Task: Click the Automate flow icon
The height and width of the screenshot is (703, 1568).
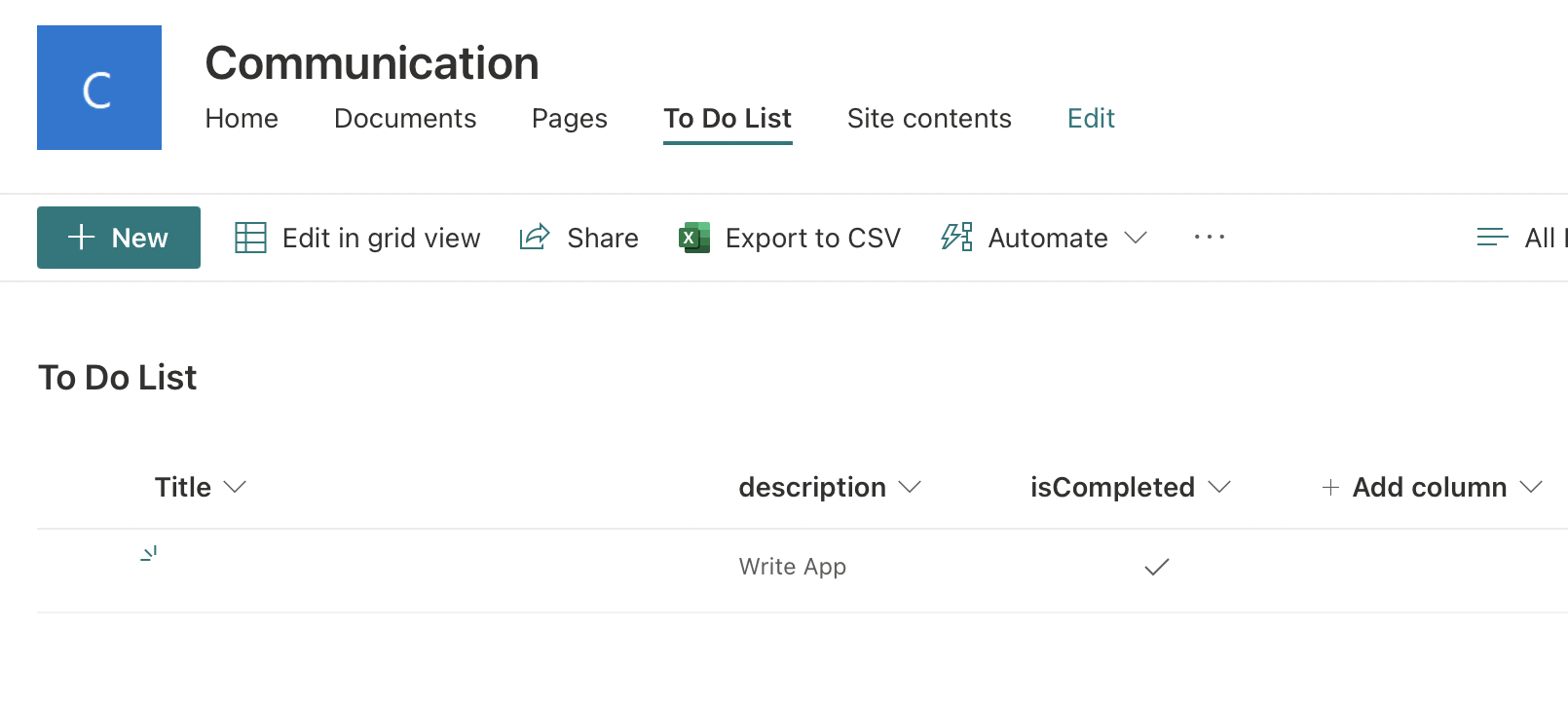Action: 956,238
